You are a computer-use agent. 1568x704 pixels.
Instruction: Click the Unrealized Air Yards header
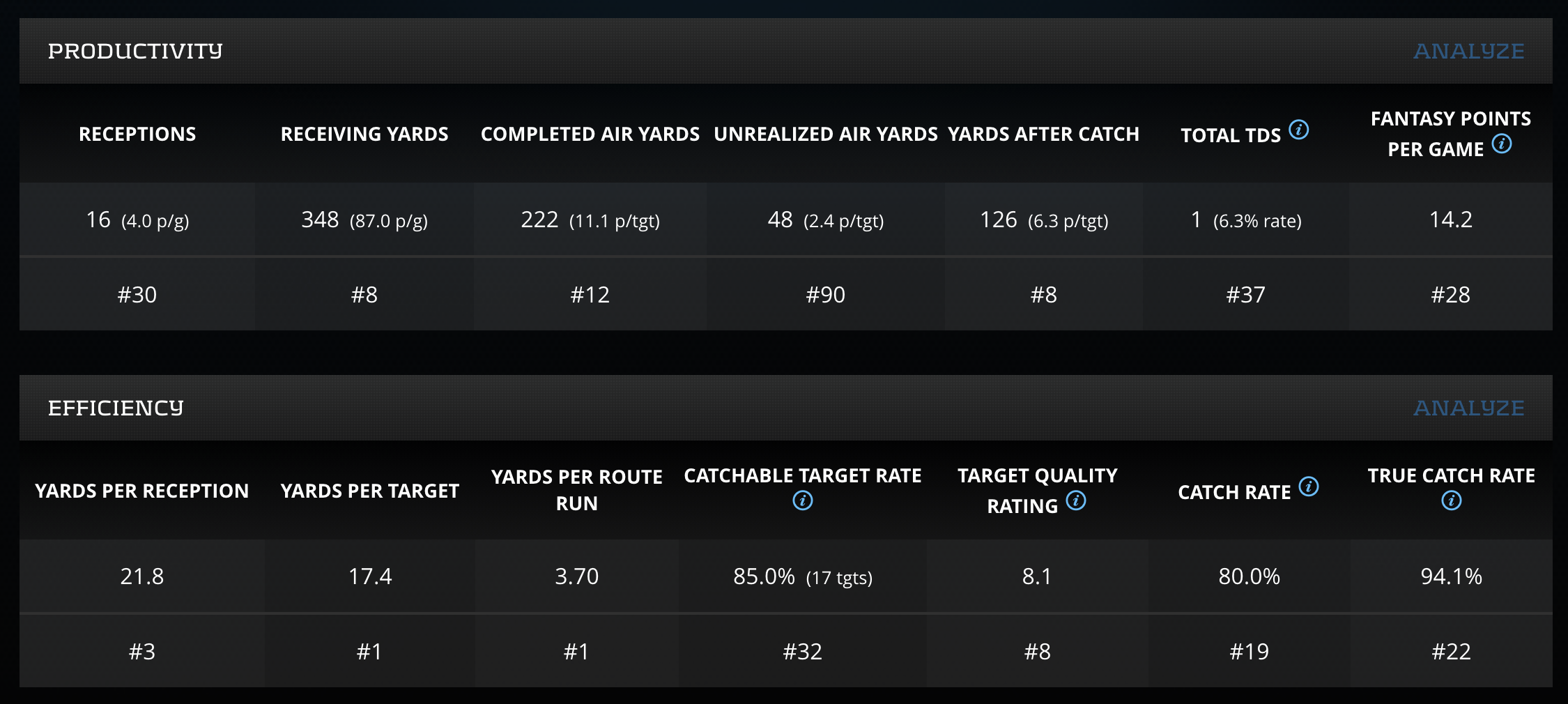pyautogui.click(x=826, y=134)
